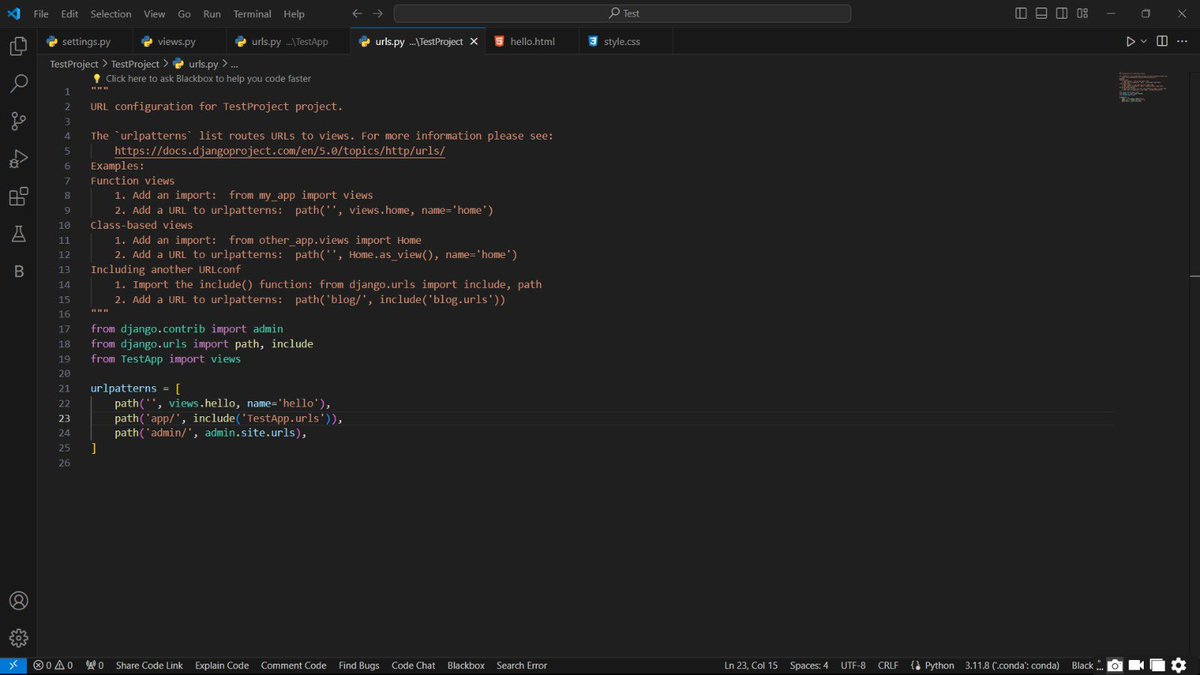This screenshot has width=1200, height=675.
Task: Go back with the left arrow
Action: click(x=358, y=14)
